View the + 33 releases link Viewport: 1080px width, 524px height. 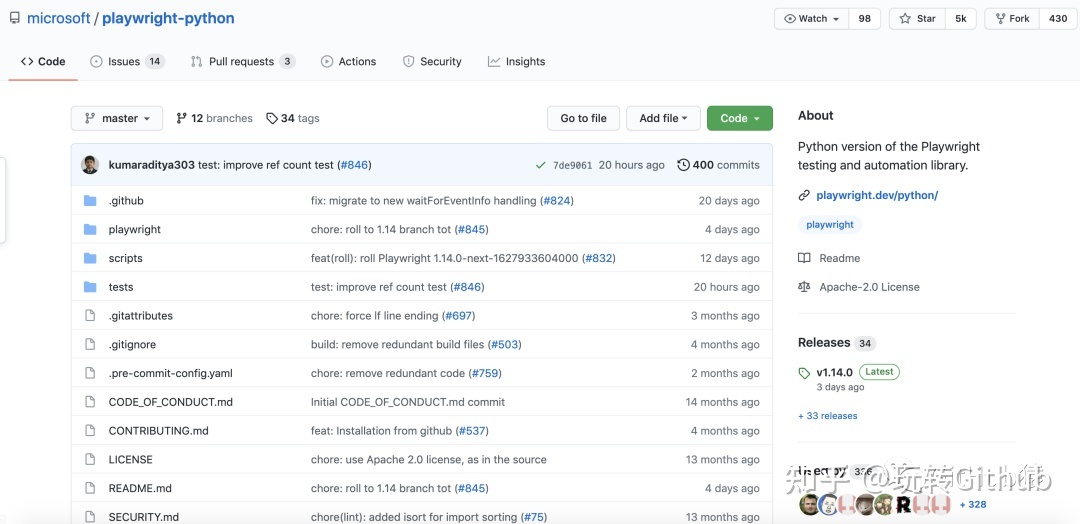[828, 416]
